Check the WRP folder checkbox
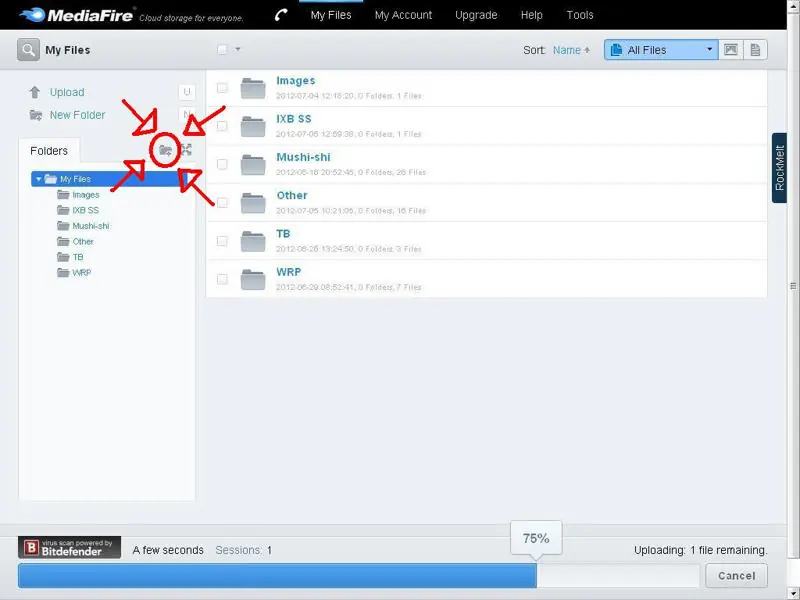The height and width of the screenshot is (600, 800). [x=222, y=279]
